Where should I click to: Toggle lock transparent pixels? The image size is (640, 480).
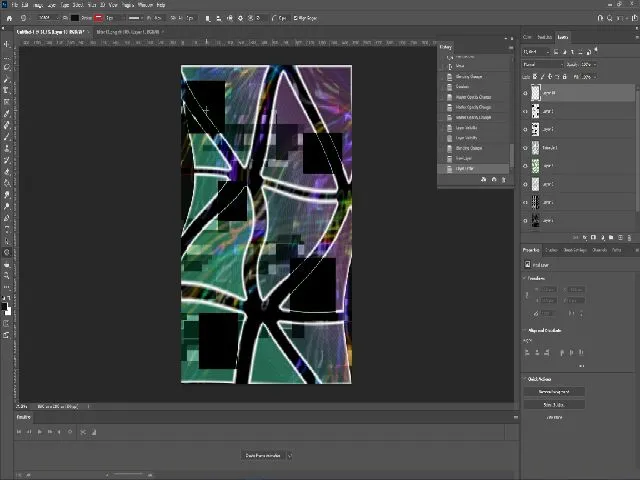tap(535, 76)
